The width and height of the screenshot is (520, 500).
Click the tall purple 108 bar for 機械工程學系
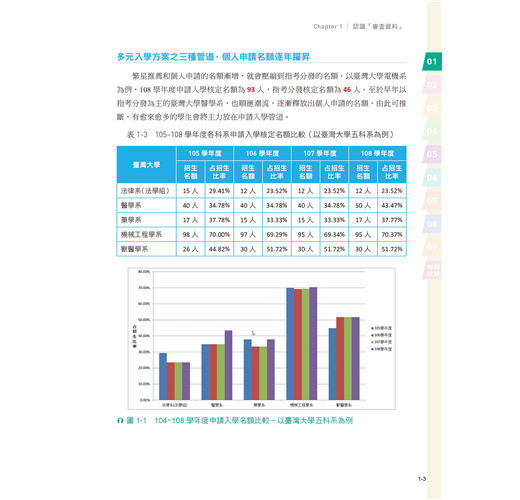(313, 344)
